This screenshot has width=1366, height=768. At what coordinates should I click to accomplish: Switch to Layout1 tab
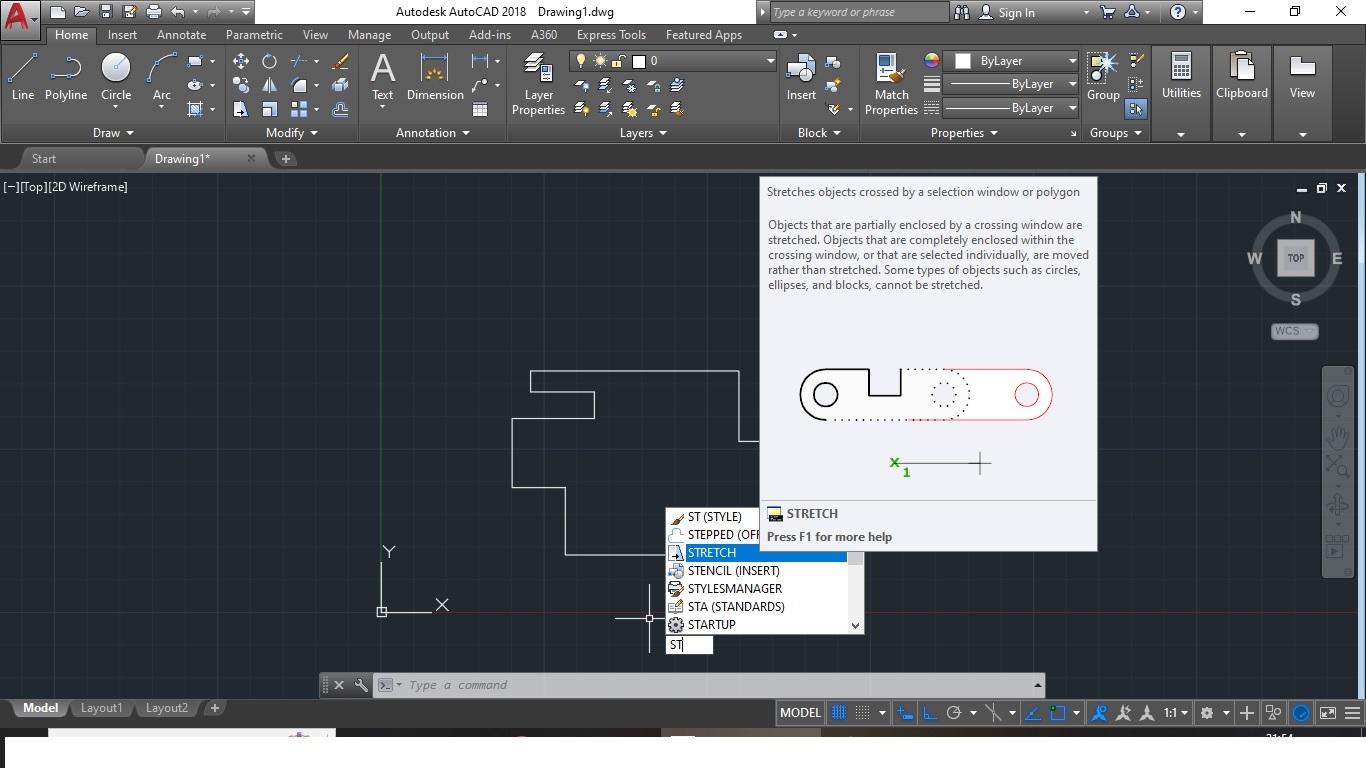pos(101,708)
